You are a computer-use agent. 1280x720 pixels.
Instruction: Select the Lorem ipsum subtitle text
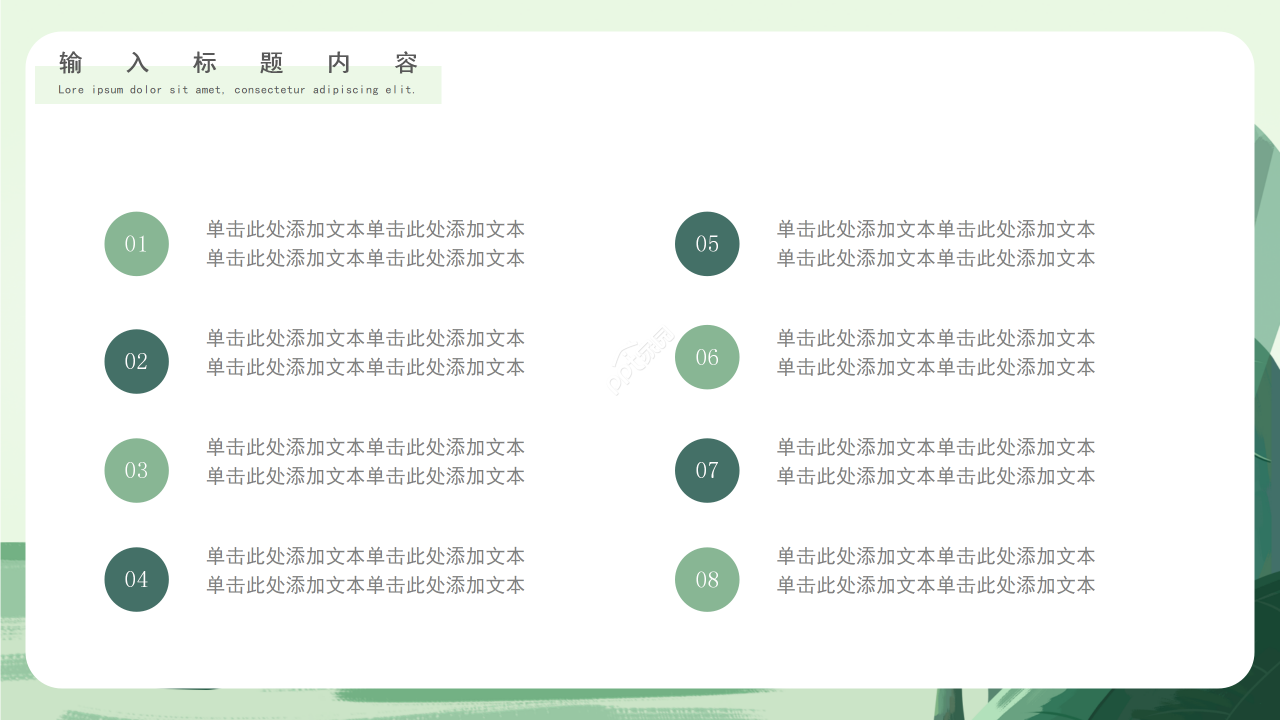click(x=240, y=89)
